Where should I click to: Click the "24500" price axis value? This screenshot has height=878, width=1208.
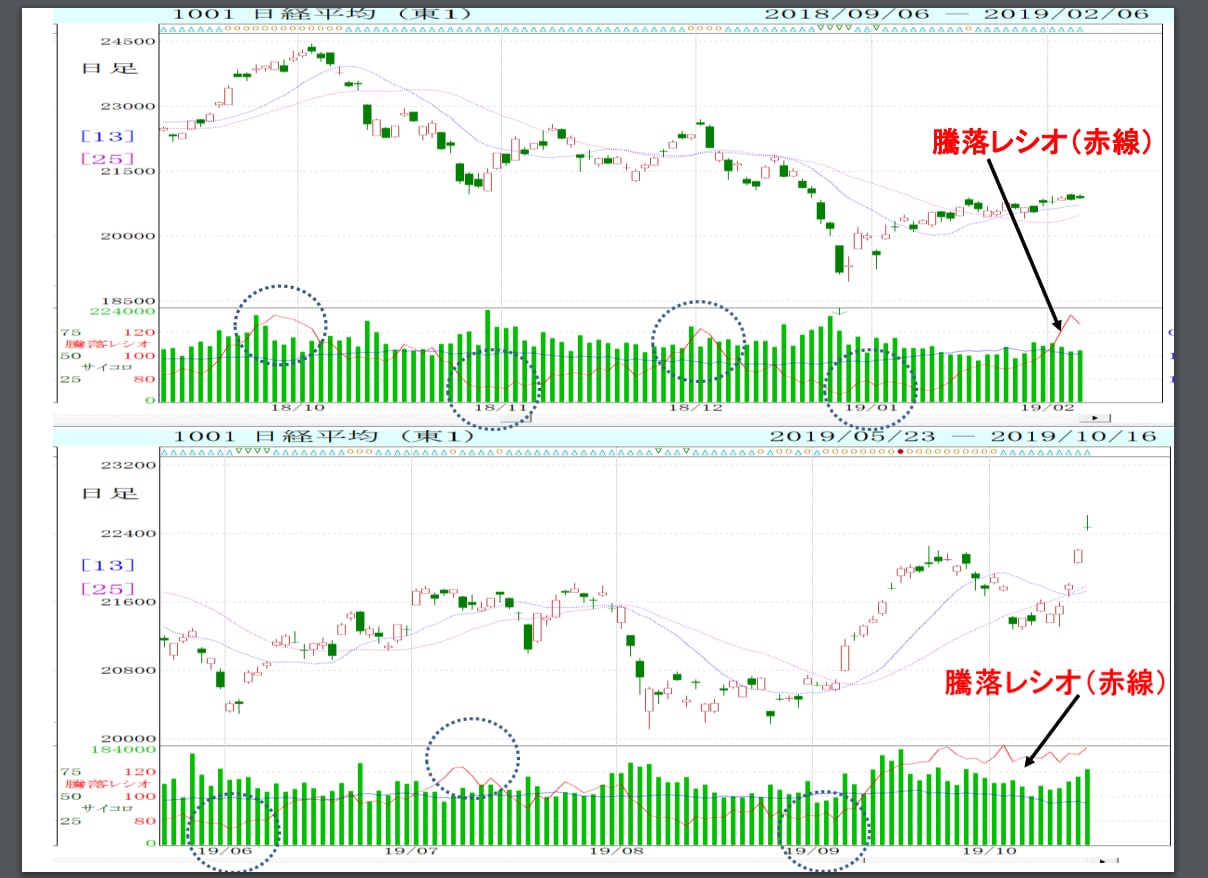click(x=129, y=42)
